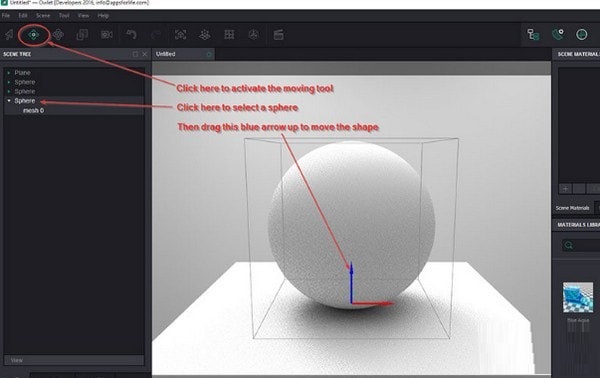
Task: Select the Blue Aqua material thumbnail
Action: coord(578,297)
